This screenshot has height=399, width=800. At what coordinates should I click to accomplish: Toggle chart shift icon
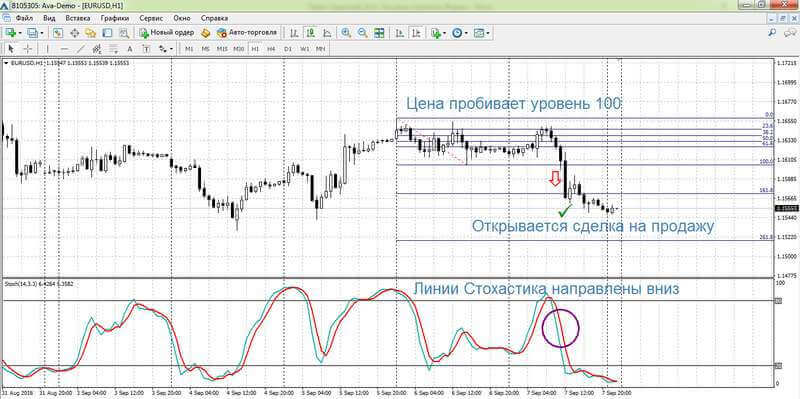[416, 33]
